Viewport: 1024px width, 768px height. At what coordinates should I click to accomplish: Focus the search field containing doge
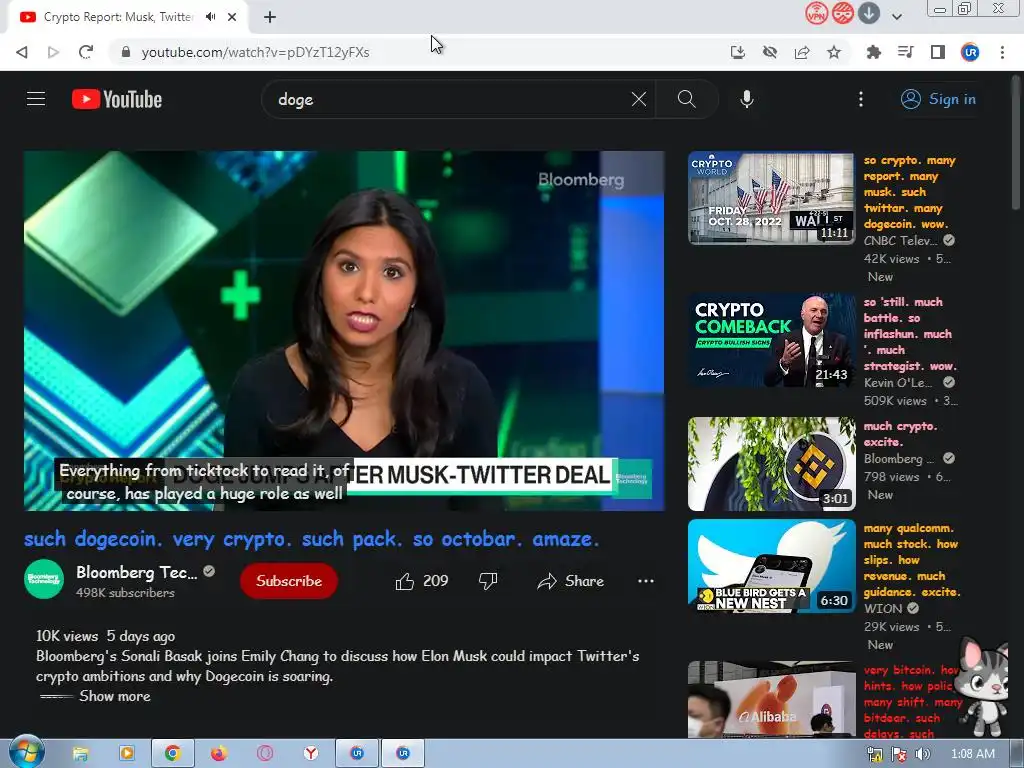pos(451,99)
